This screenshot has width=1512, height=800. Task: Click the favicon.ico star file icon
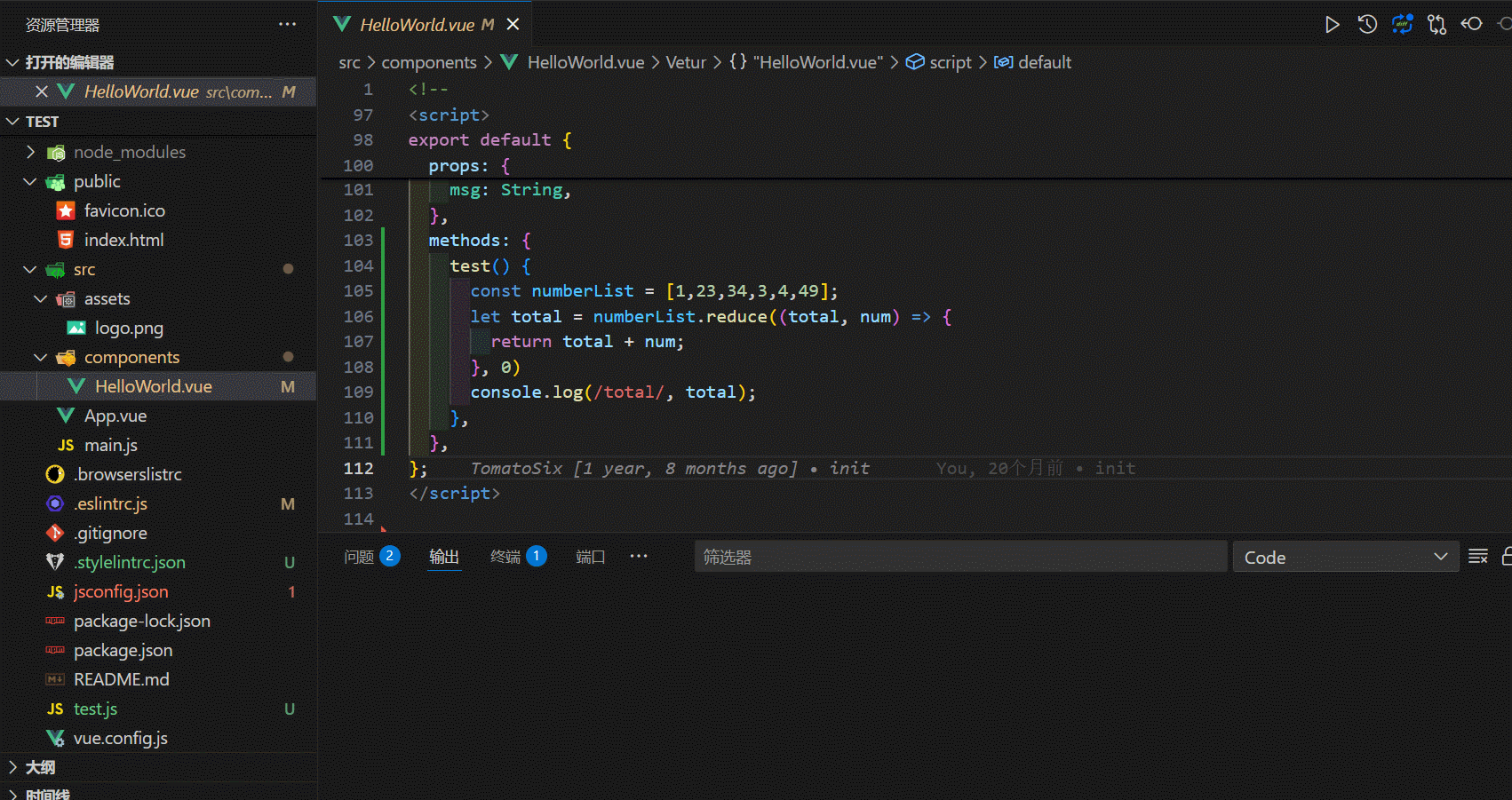(65, 210)
